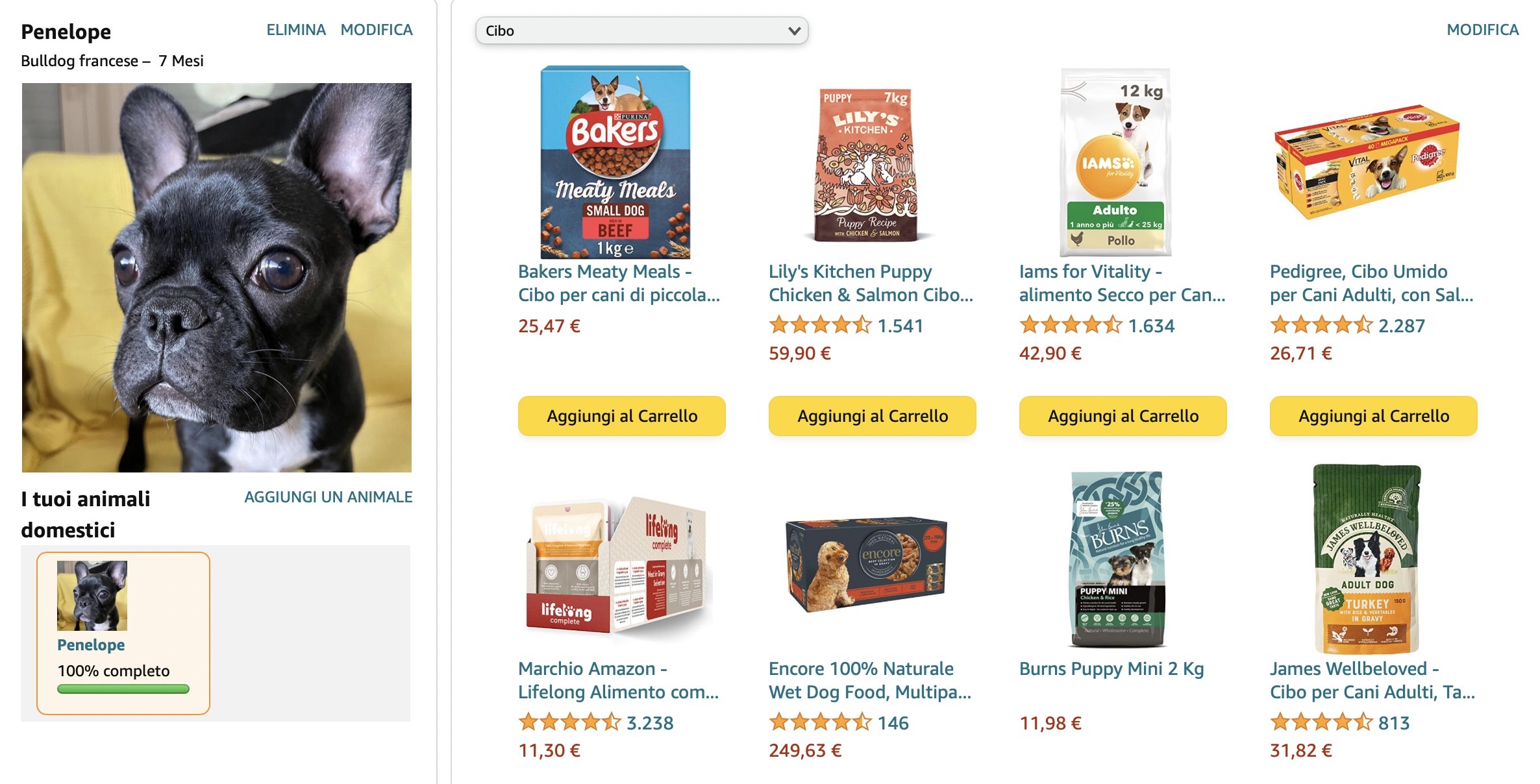Open Lily's Kitchen Puppy bag image
The width and height of the screenshot is (1540, 784).
(x=866, y=165)
